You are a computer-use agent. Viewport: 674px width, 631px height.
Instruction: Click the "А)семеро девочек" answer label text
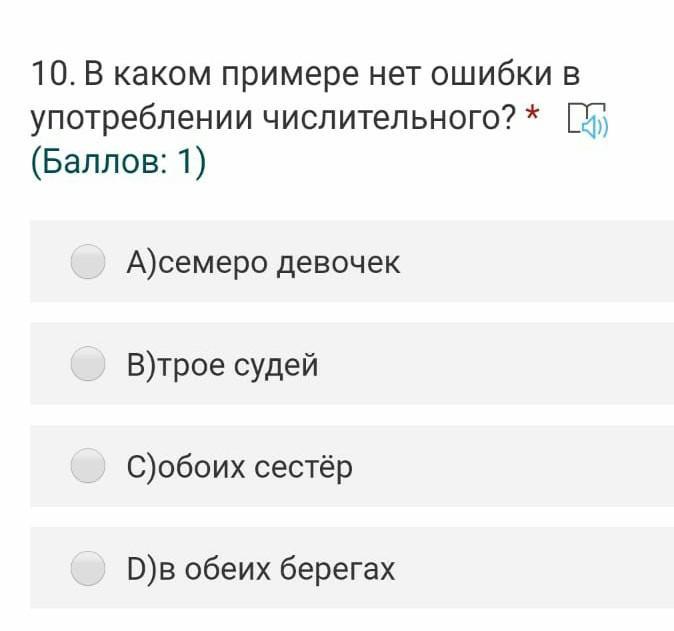click(x=263, y=263)
